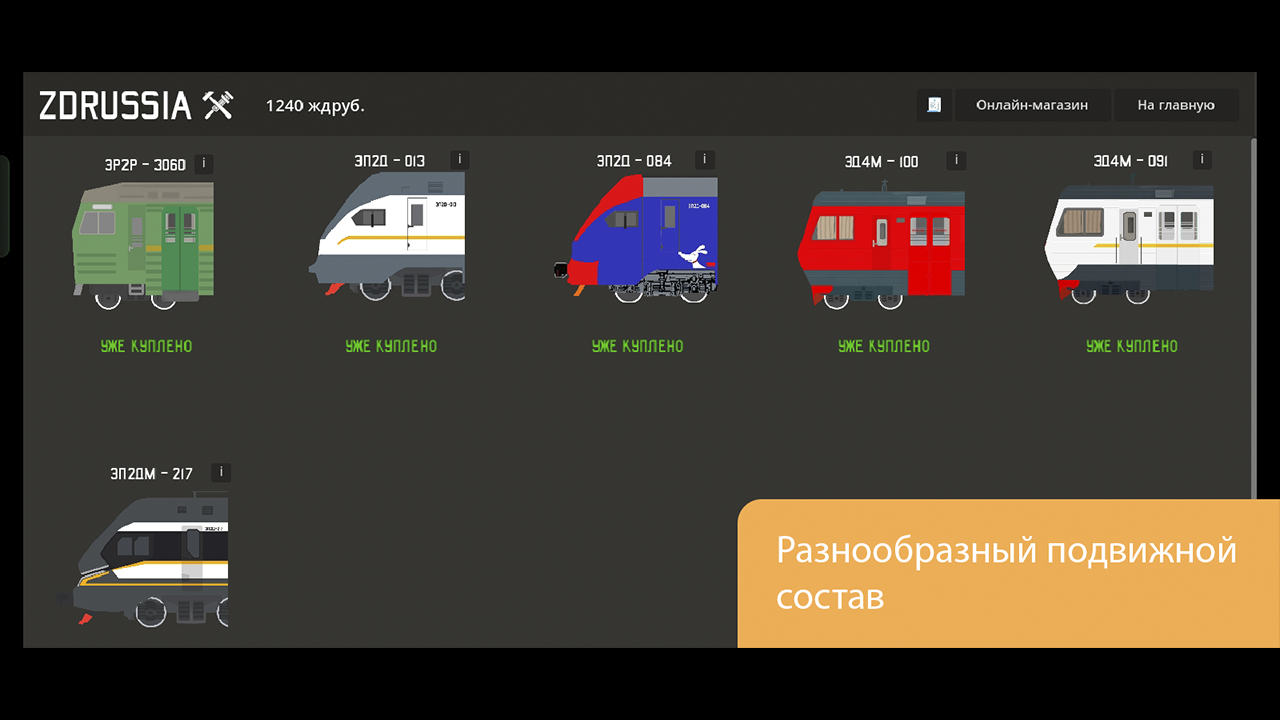Click УЖЕ КУПЛЕНО under the ЭР2Р-3060
Viewport: 1280px width, 720px height.
click(x=146, y=346)
